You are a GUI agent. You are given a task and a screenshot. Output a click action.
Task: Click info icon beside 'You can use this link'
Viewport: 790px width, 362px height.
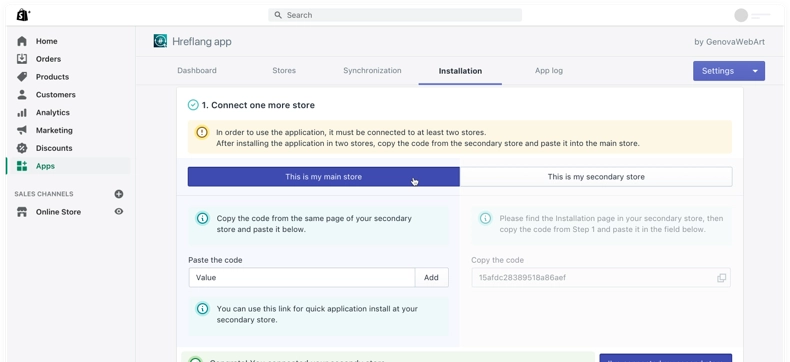(202, 309)
